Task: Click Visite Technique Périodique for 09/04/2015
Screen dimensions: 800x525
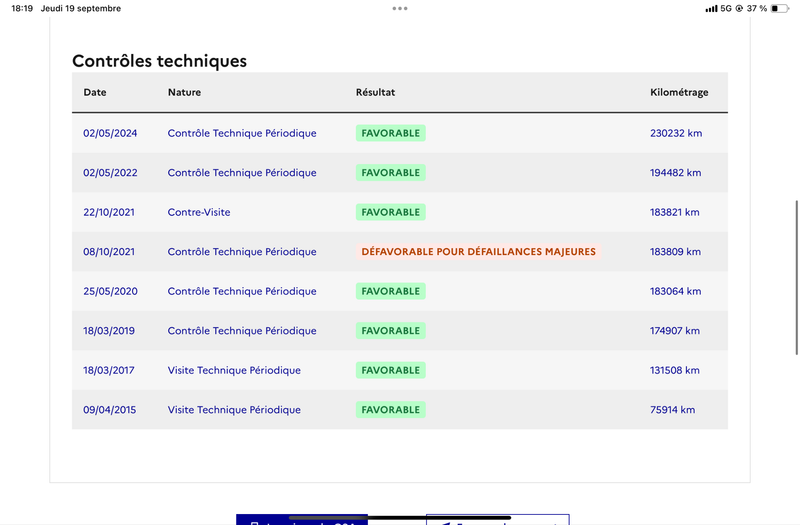Action: point(234,410)
